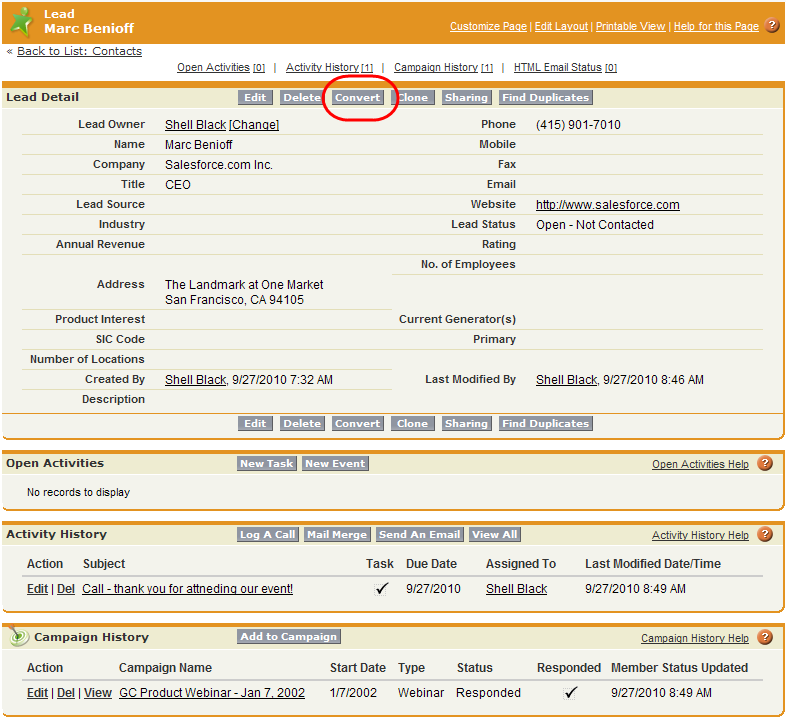Open Lead Owner Shell Black link
This screenshot has width=786, height=719.
click(195, 124)
